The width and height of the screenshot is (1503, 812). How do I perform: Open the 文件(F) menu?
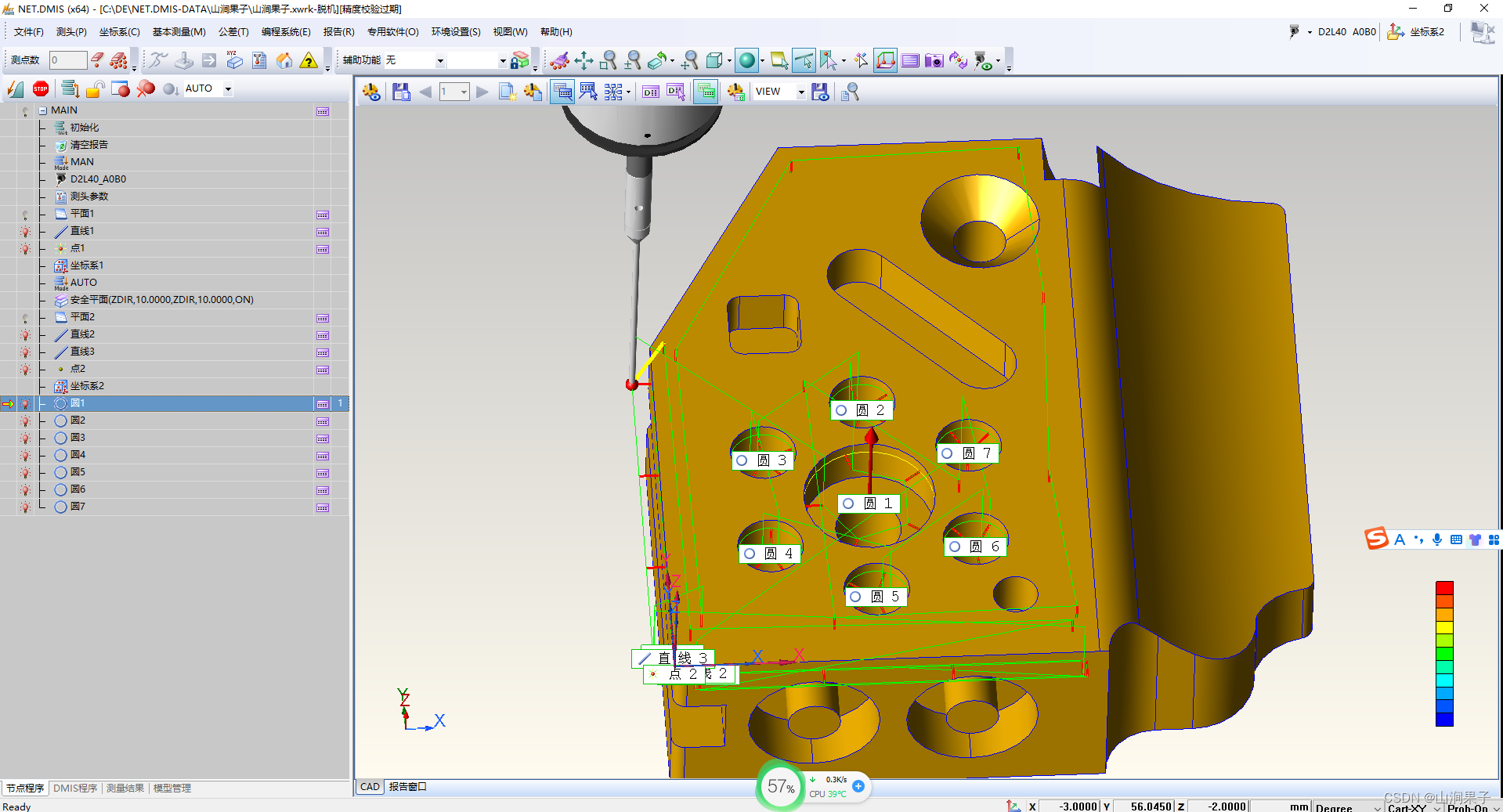pos(29,32)
